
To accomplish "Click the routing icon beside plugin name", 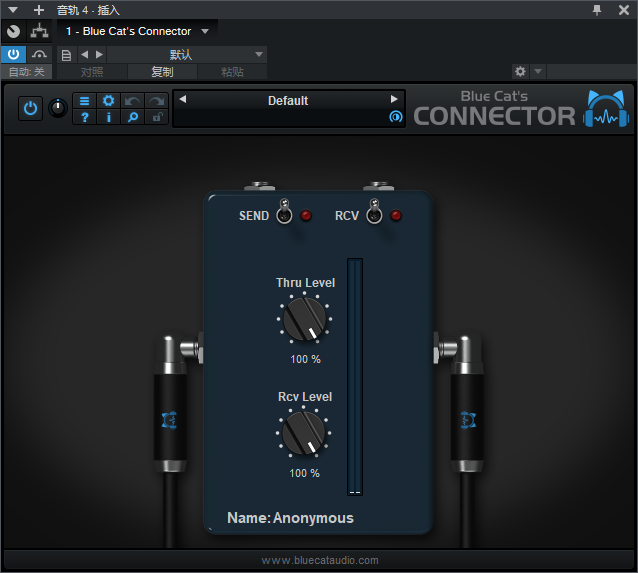I will point(39,31).
